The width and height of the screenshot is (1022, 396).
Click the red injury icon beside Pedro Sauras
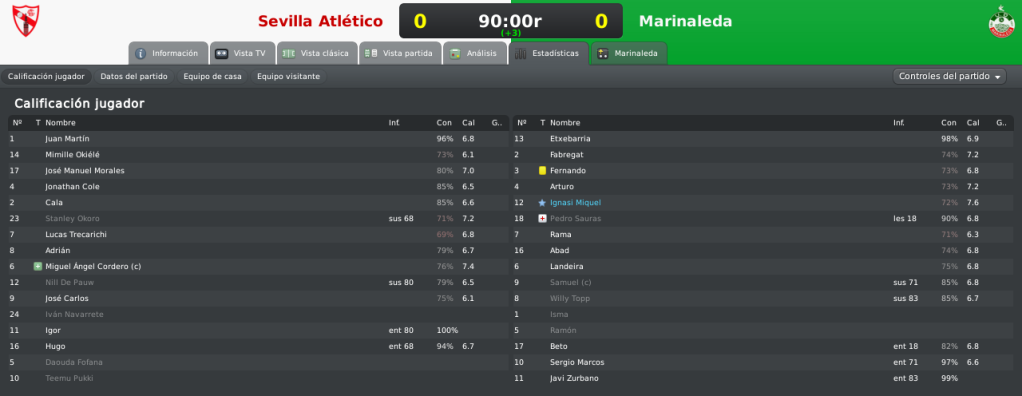click(542, 218)
